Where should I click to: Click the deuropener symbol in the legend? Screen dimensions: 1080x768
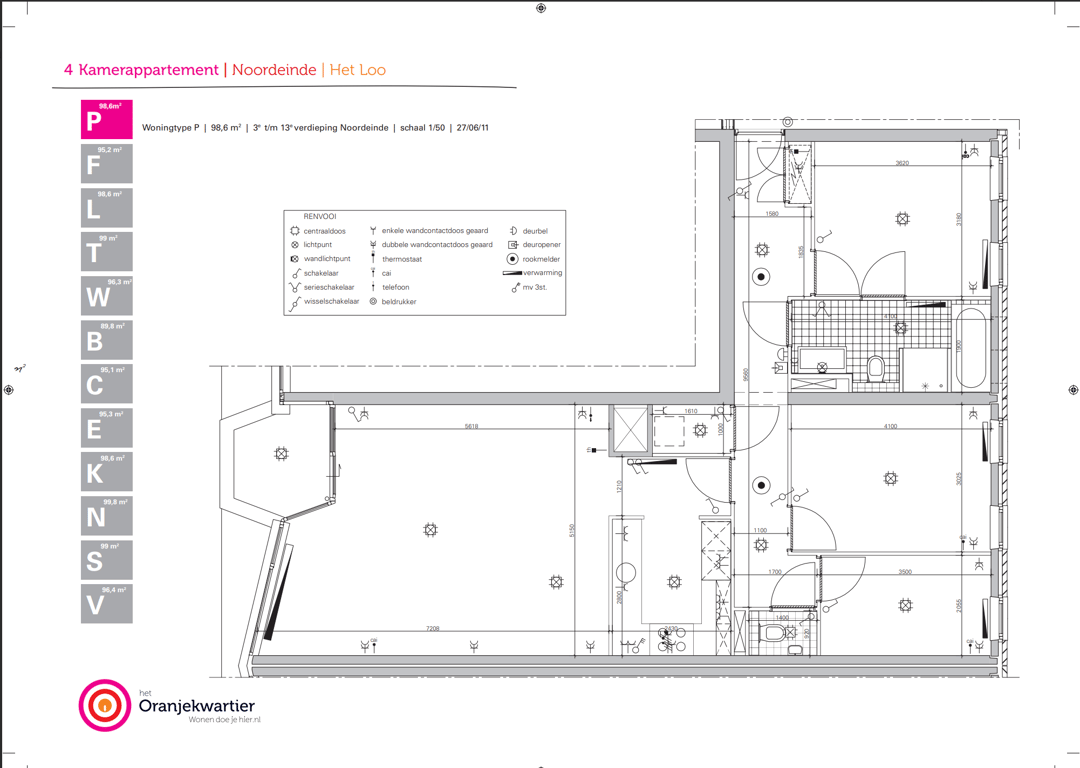coord(513,245)
